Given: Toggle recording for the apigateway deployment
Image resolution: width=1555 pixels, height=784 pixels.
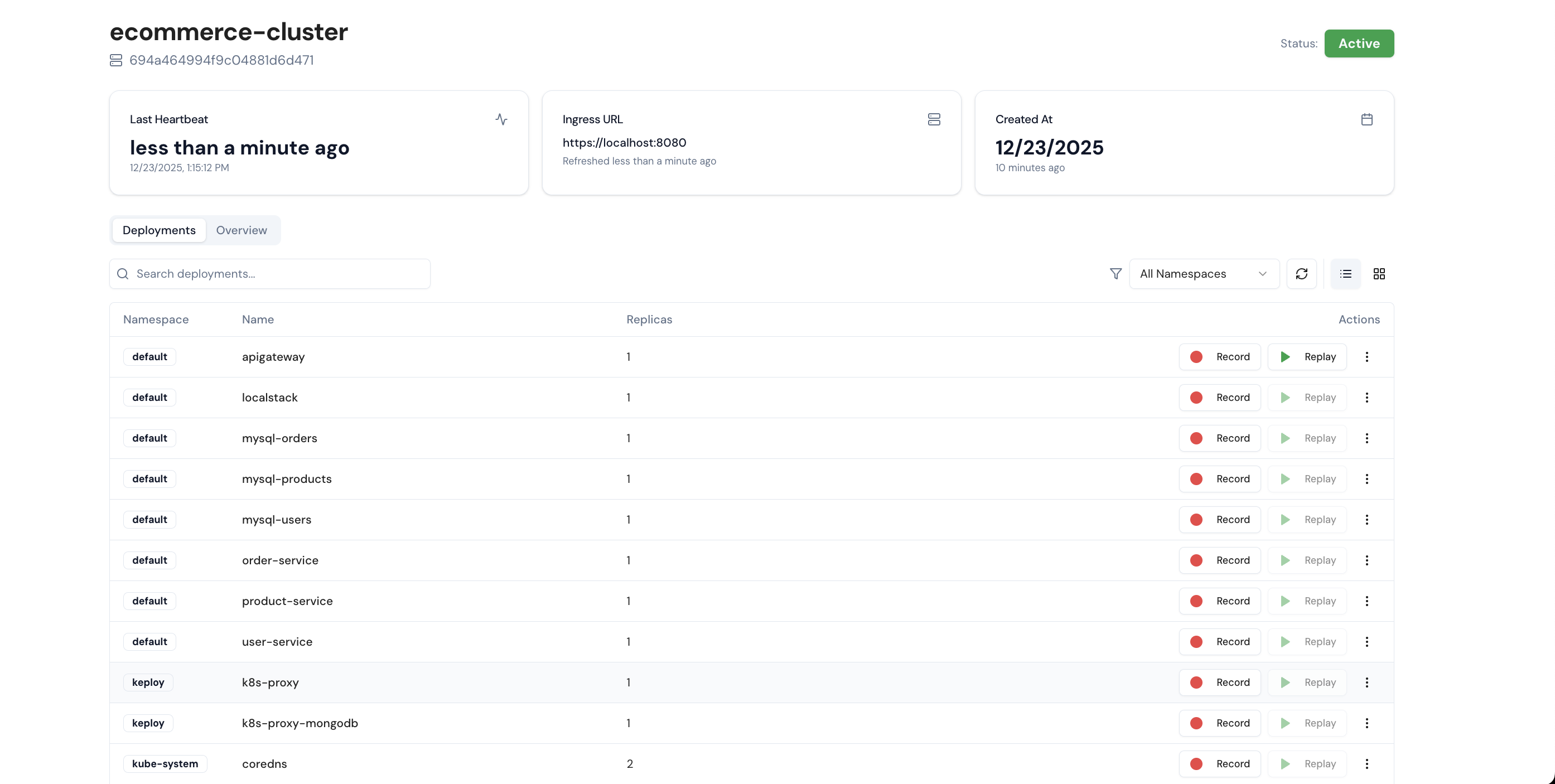Looking at the screenshot, I should click(x=1219, y=357).
